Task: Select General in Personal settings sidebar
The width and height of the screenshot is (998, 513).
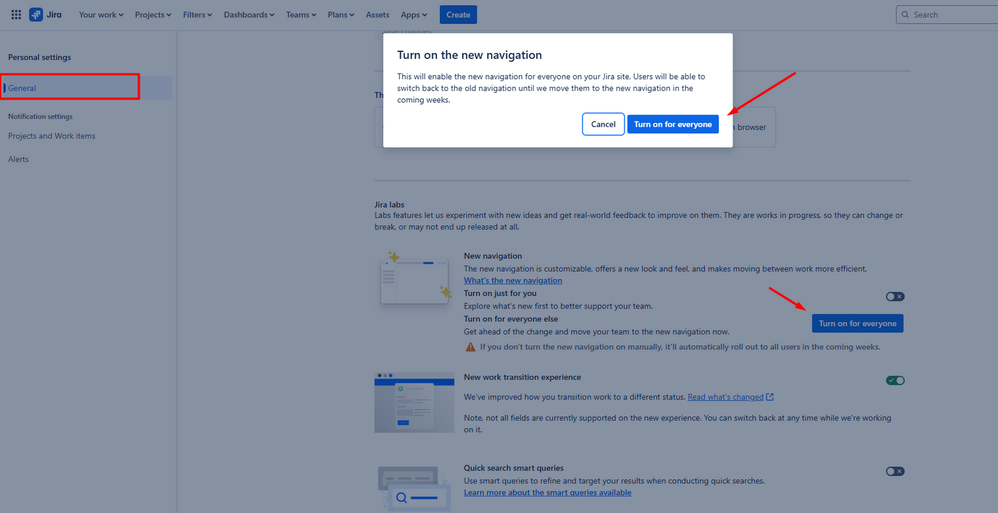Action: 87,88
